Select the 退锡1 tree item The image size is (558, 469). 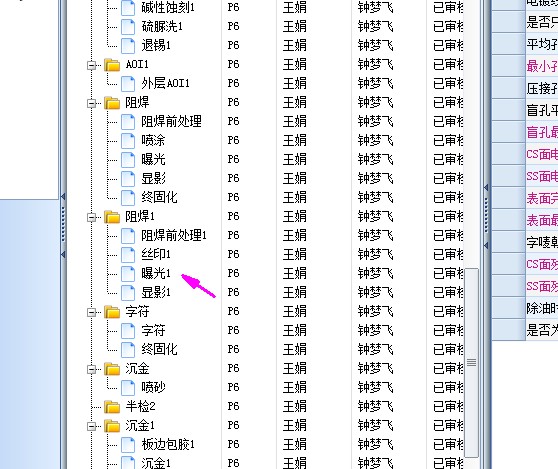pos(156,45)
